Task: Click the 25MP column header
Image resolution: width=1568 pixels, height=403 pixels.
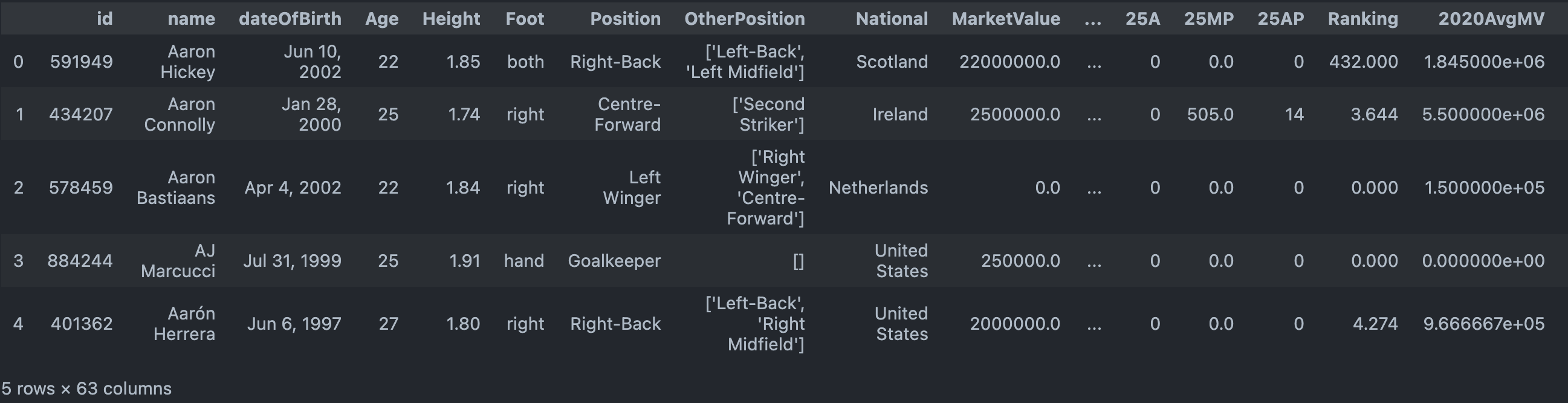Action: [1208, 19]
